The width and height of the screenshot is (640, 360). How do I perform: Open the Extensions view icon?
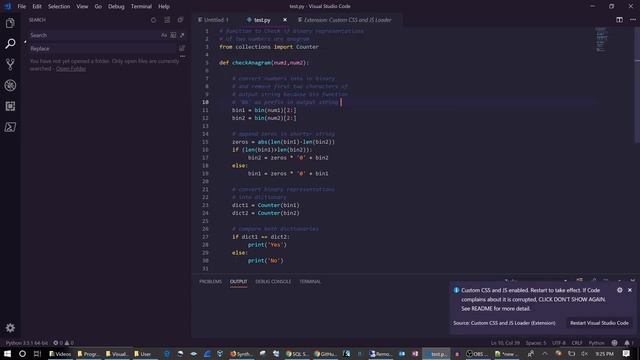10,106
